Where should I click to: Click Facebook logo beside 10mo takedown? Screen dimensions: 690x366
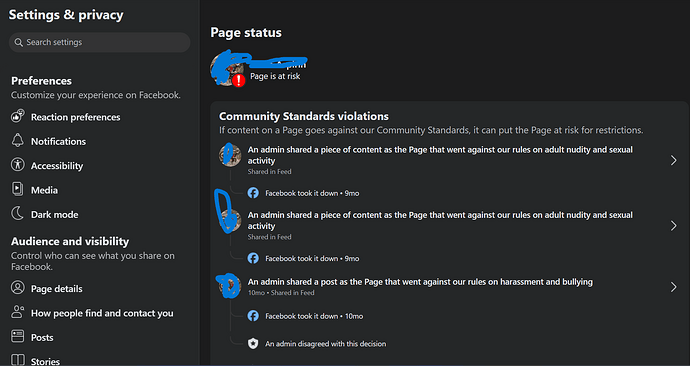point(253,316)
